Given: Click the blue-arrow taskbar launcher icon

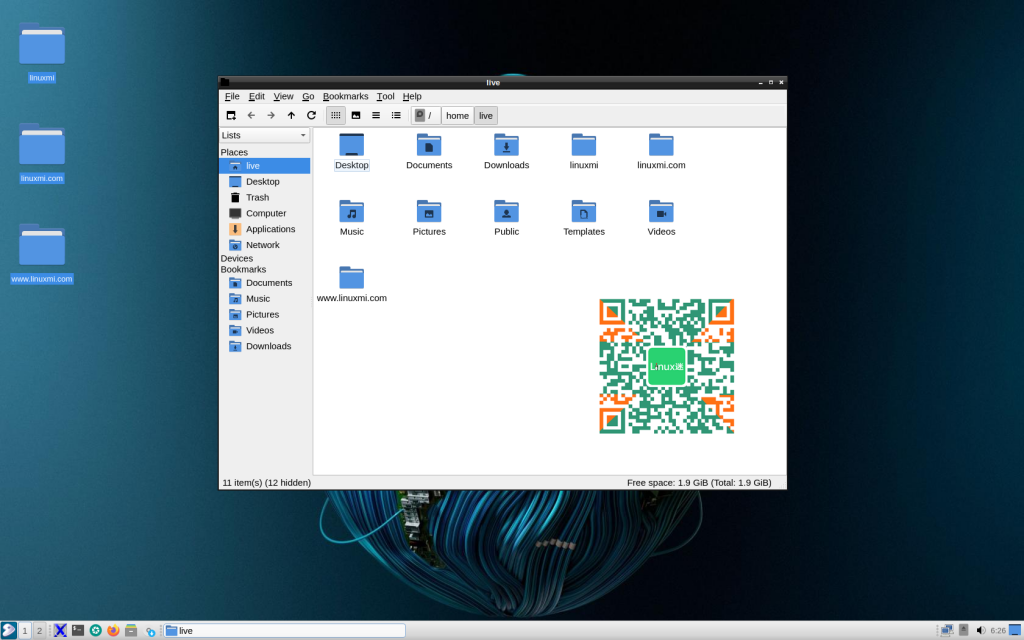Looking at the screenshot, I should [150, 631].
